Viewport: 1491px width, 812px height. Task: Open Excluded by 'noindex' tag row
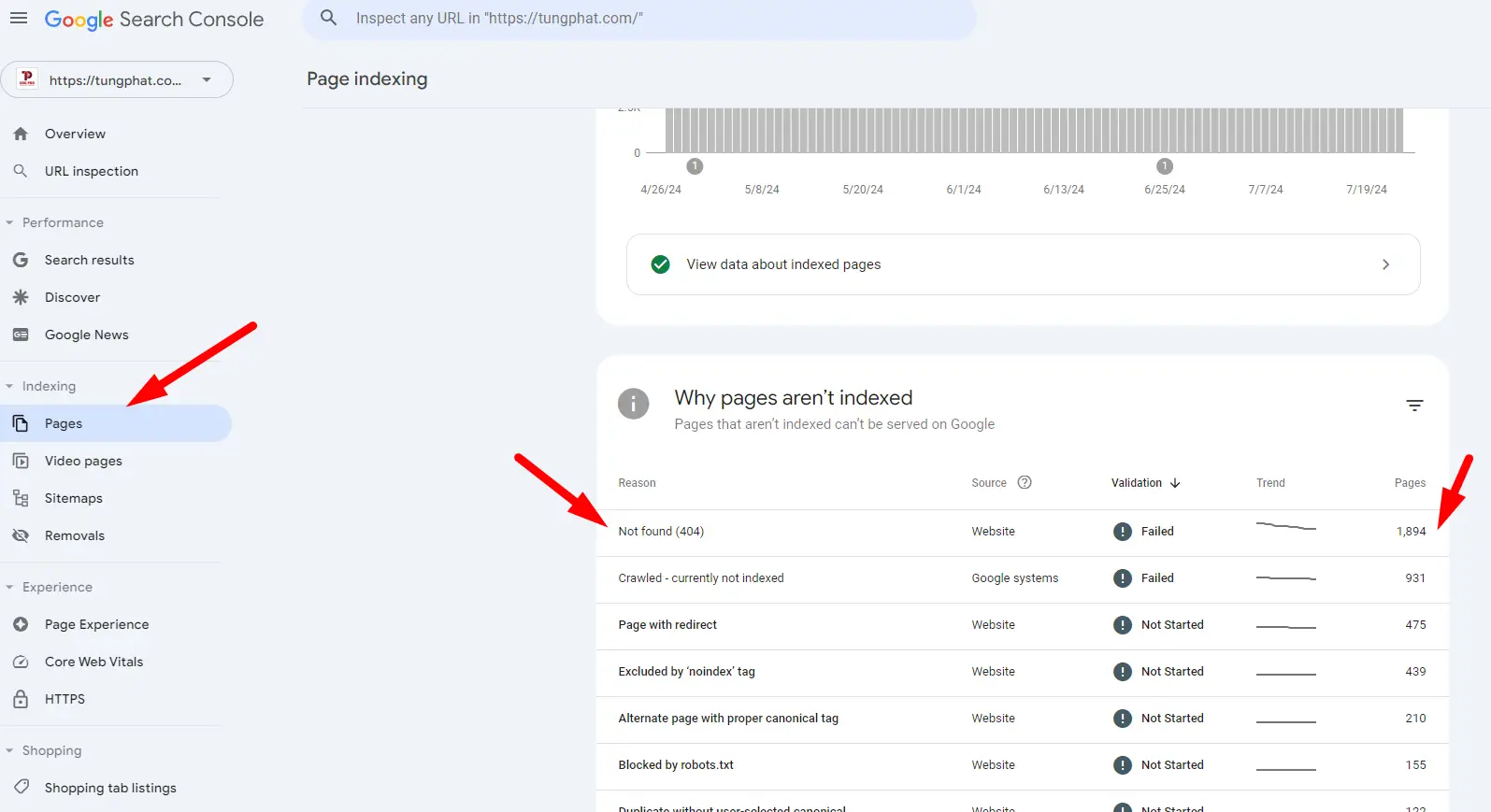(1023, 673)
